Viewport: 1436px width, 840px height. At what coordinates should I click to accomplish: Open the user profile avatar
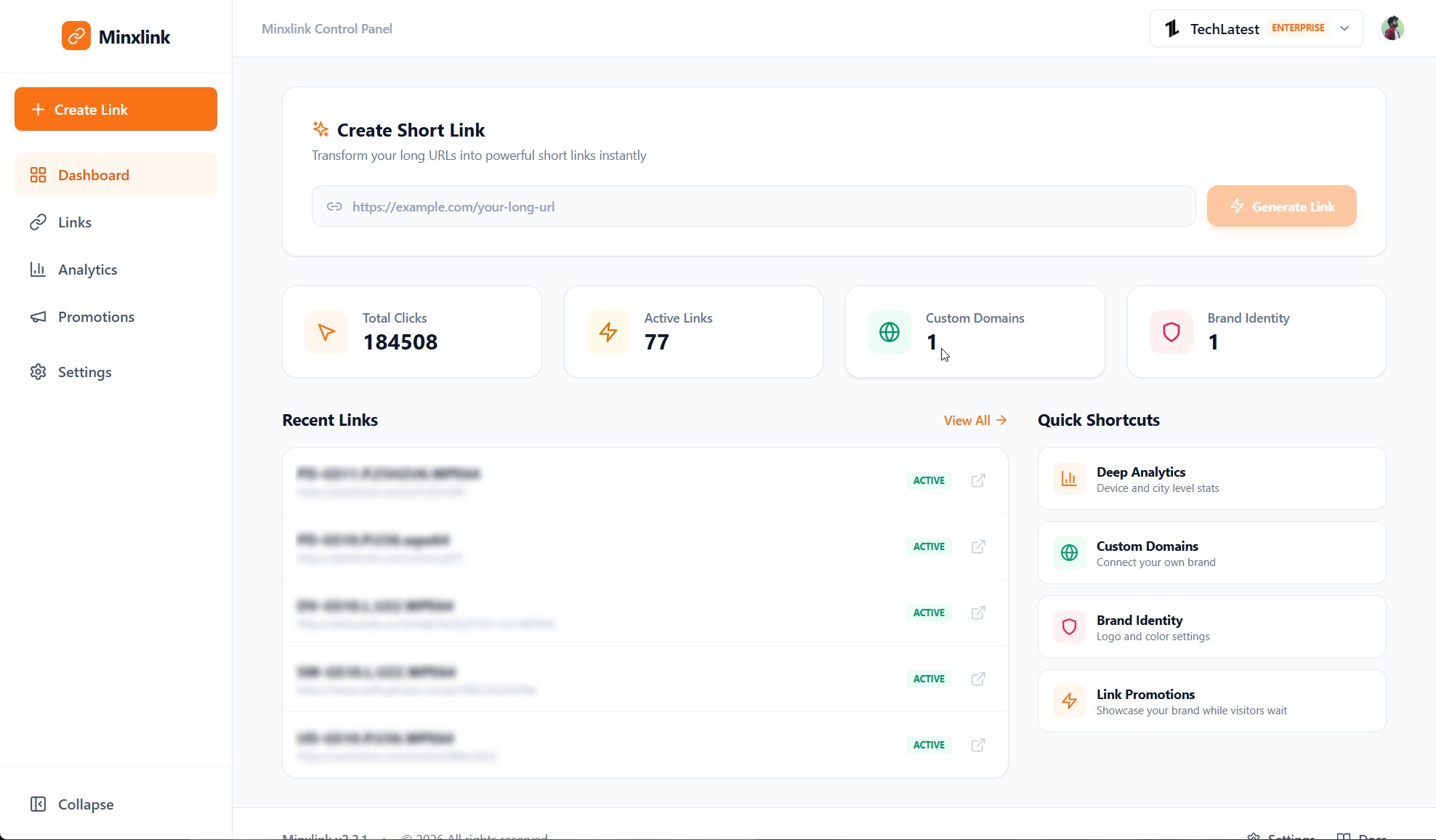pos(1392,28)
